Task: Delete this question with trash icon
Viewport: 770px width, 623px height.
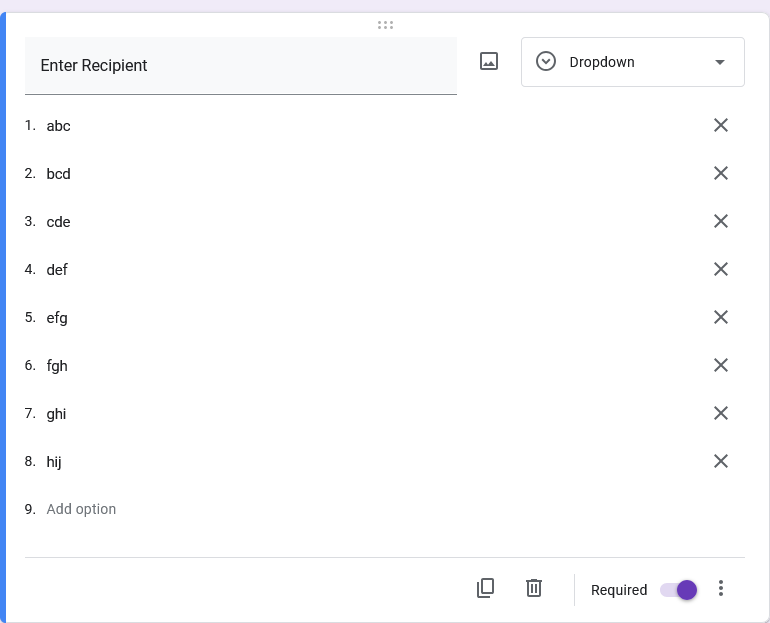Action: pyautogui.click(x=534, y=588)
